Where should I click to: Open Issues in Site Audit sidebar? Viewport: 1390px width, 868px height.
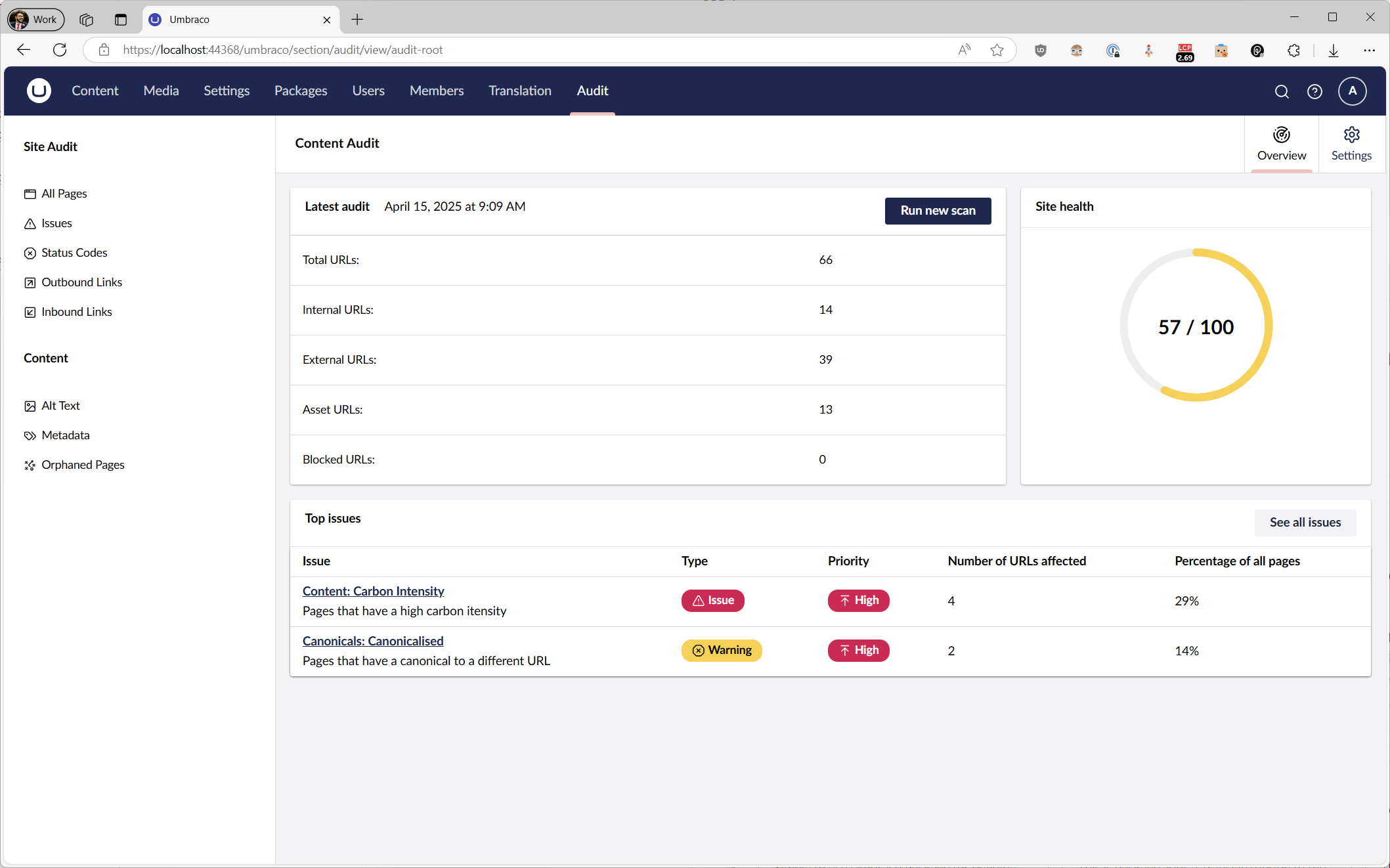[x=56, y=223]
